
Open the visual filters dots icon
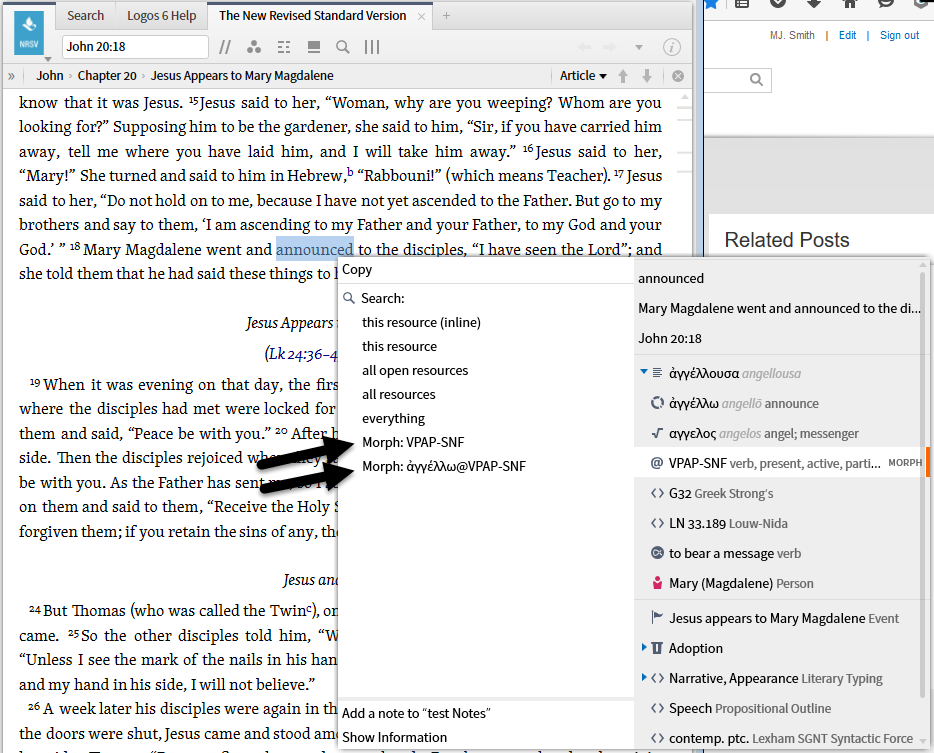[x=254, y=47]
